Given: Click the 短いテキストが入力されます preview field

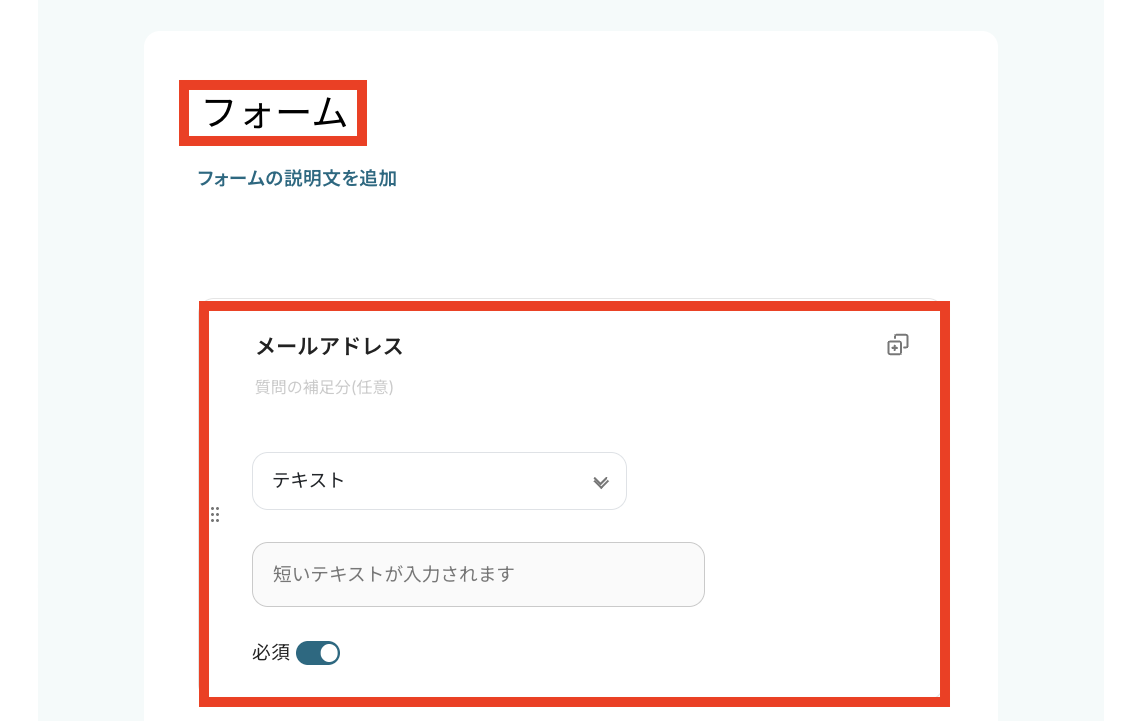Looking at the screenshot, I should click(478, 574).
